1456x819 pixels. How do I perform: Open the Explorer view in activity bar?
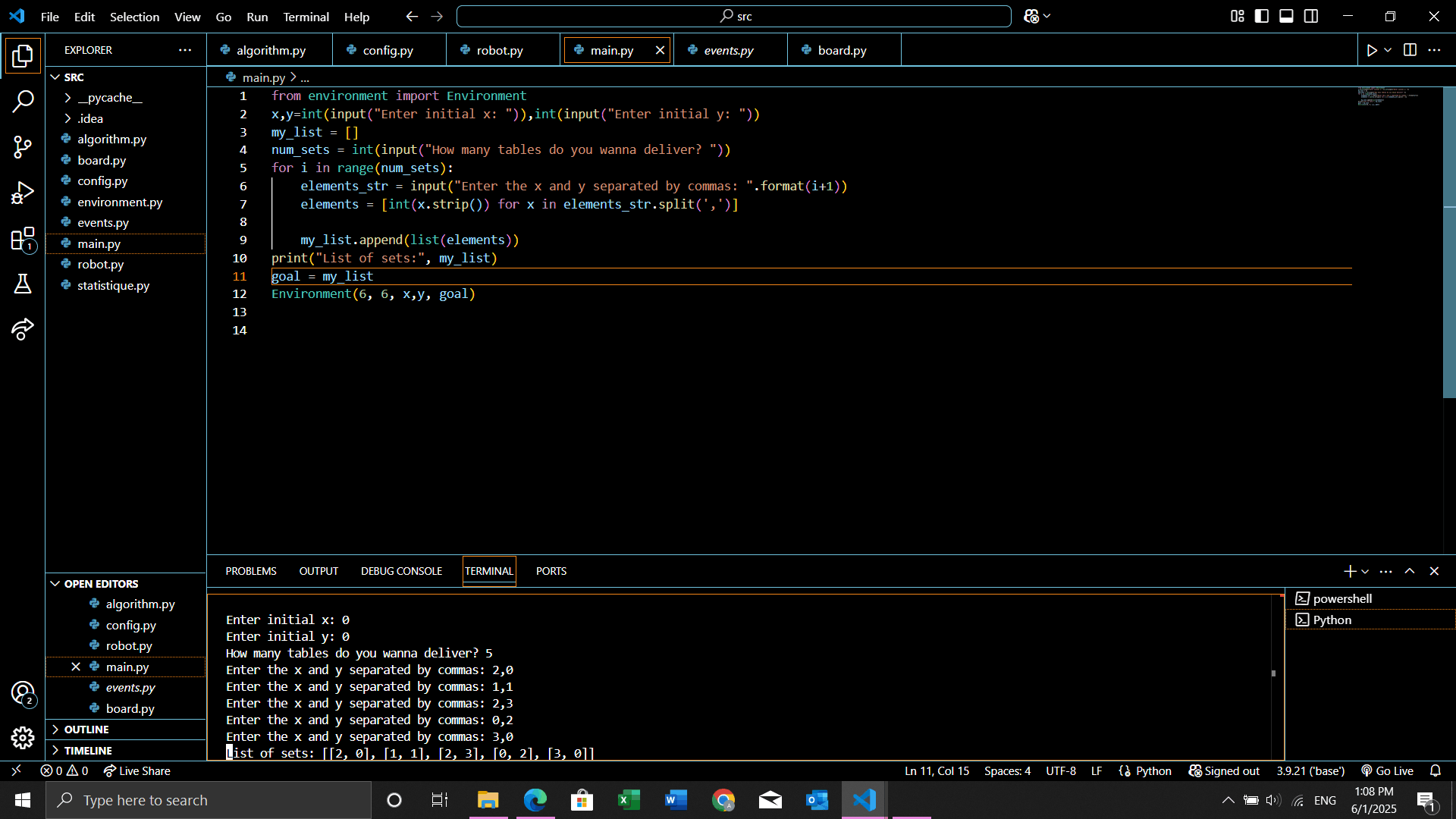[23, 55]
